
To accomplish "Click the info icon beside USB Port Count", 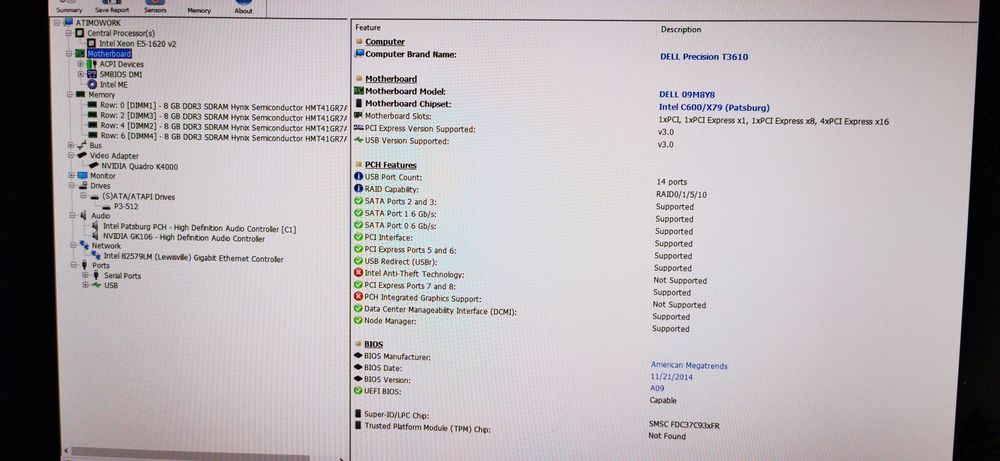I will (x=358, y=177).
